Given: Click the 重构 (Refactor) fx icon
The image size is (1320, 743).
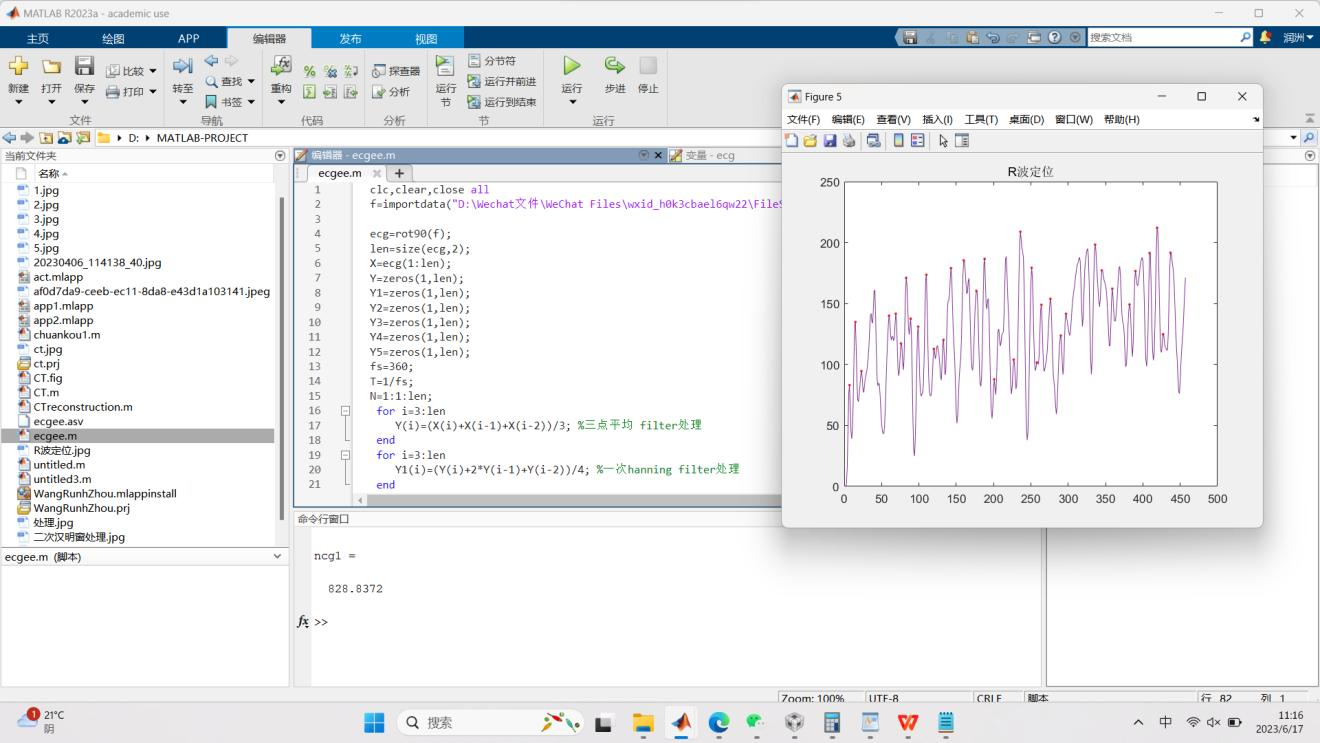Looking at the screenshot, I should 281,66.
